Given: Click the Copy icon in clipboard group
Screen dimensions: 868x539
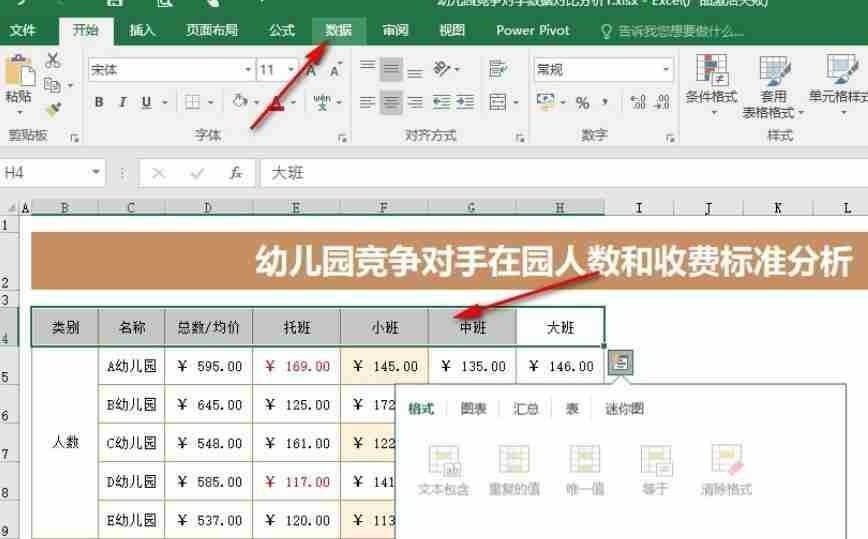Looking at the screenshot, I should click(53, 85).
